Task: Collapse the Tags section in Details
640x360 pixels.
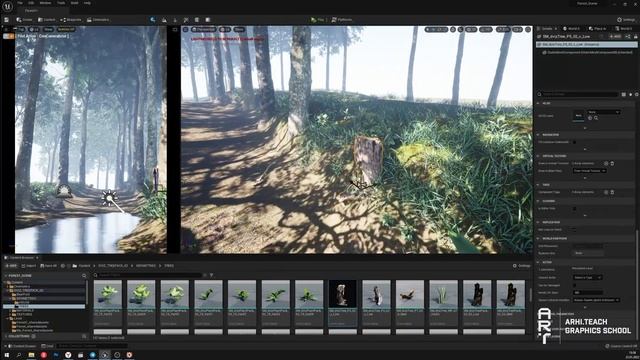Action: [538, 185]
